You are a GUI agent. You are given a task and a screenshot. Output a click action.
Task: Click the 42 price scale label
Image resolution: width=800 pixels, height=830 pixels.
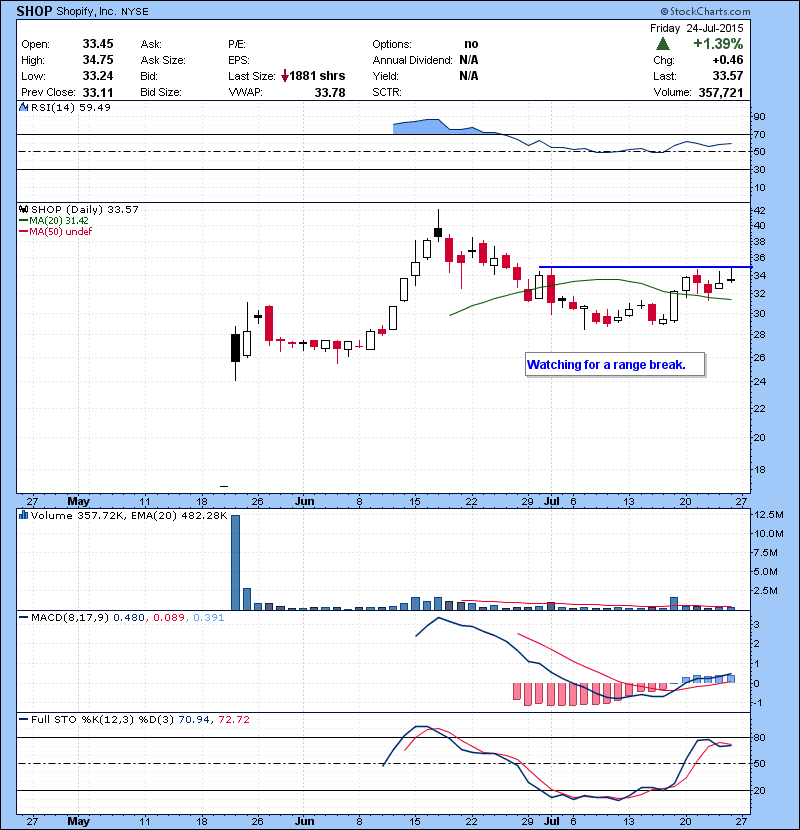[759, 210]
